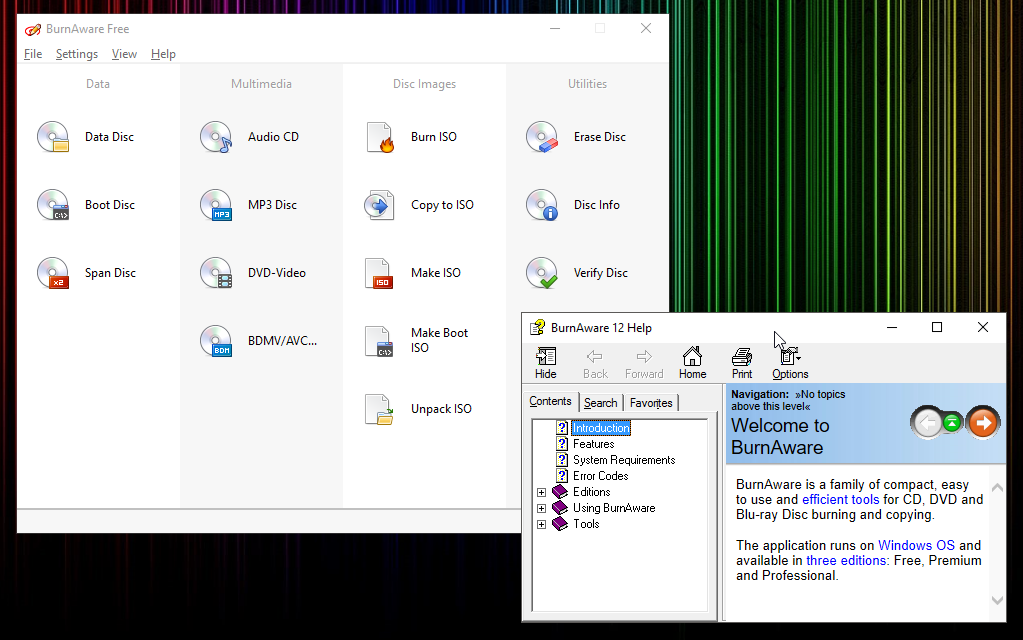Image resolution: width=1023 pixels, height=640 pixels.
Task: Switch to the Favorites tab
Action: (650, 403)
